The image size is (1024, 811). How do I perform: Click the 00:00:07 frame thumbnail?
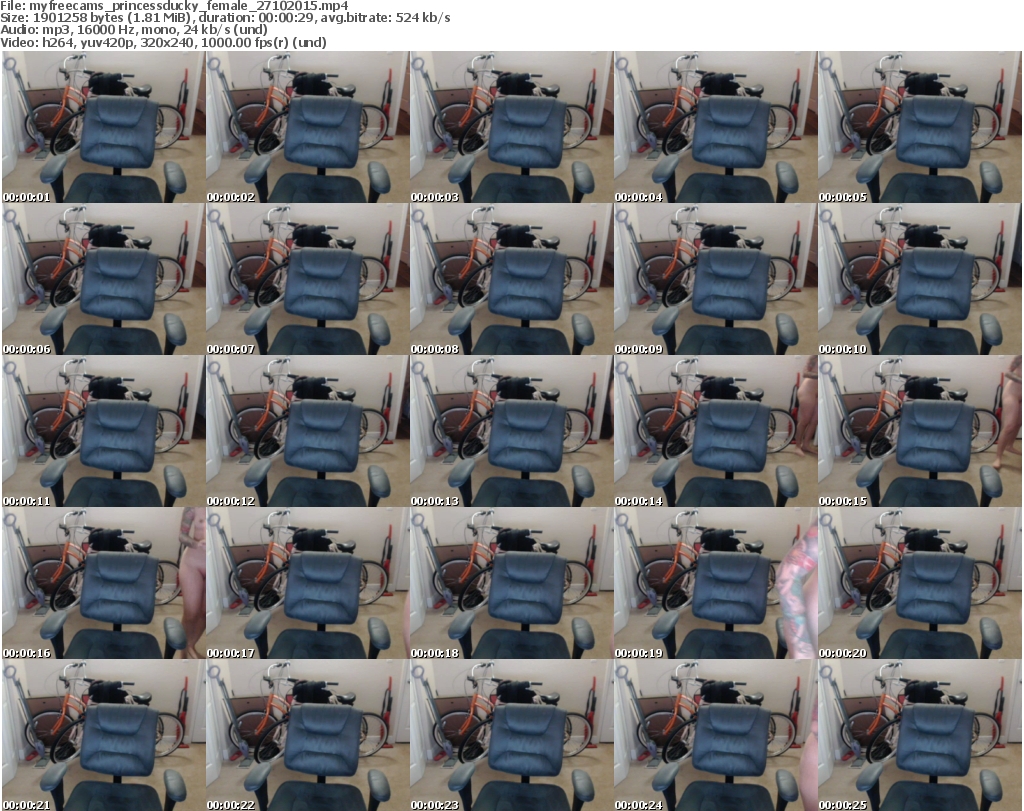[x=308, y=279]
